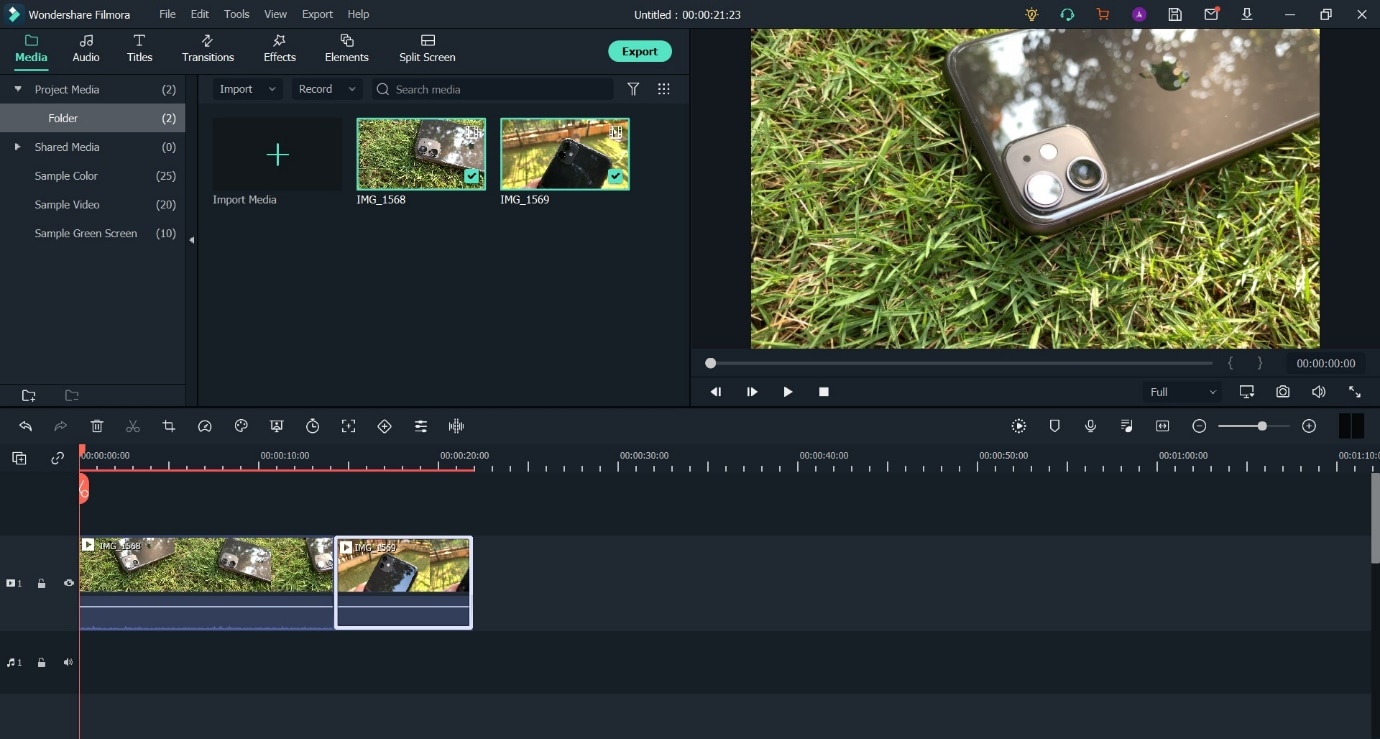Collapse media sidebar with the arrow handle
This screenshot has height=739, width=1380.
(x=191, y=240)
